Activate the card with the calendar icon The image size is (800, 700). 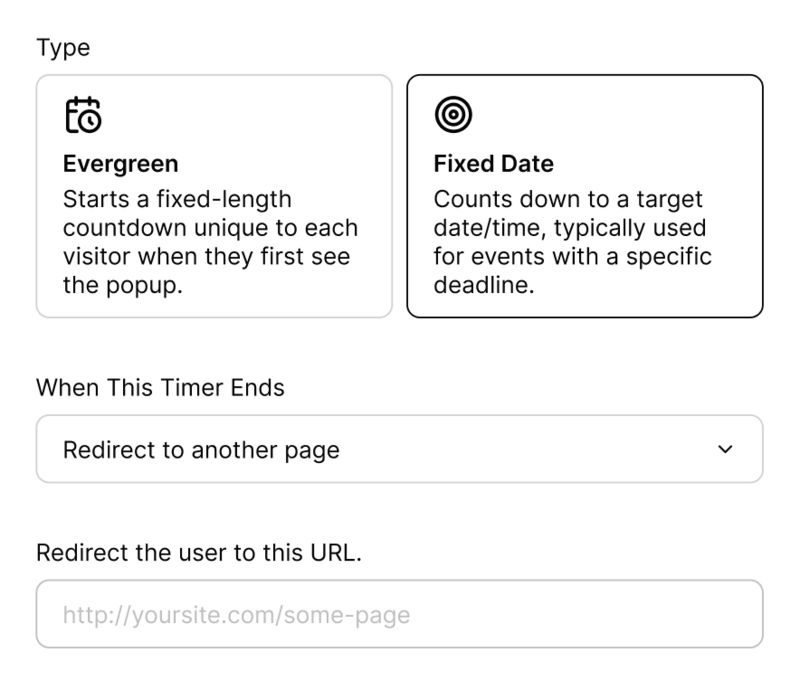pos(214,196)
